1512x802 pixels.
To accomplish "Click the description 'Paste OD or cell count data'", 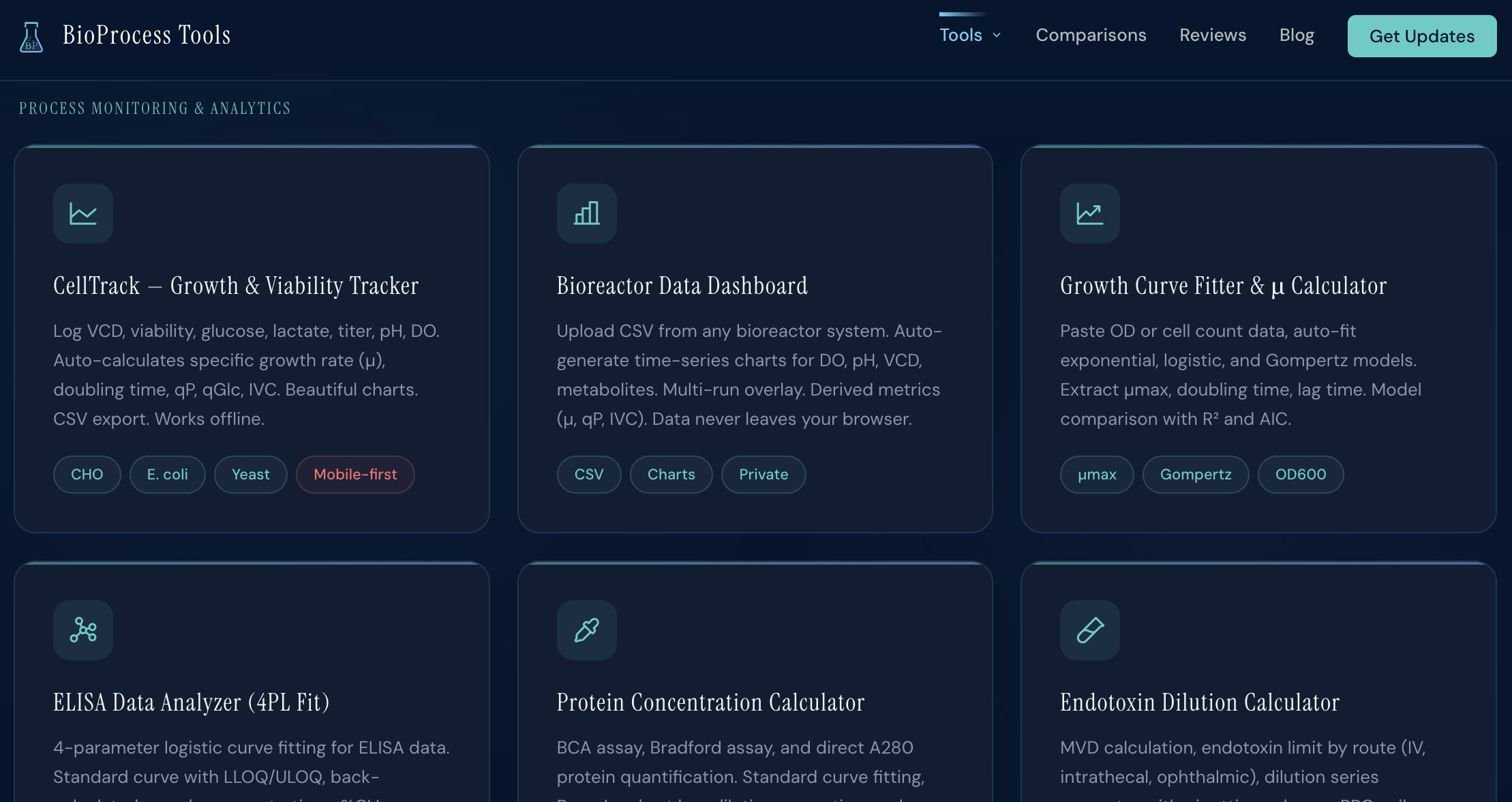I will (1241, 375).
